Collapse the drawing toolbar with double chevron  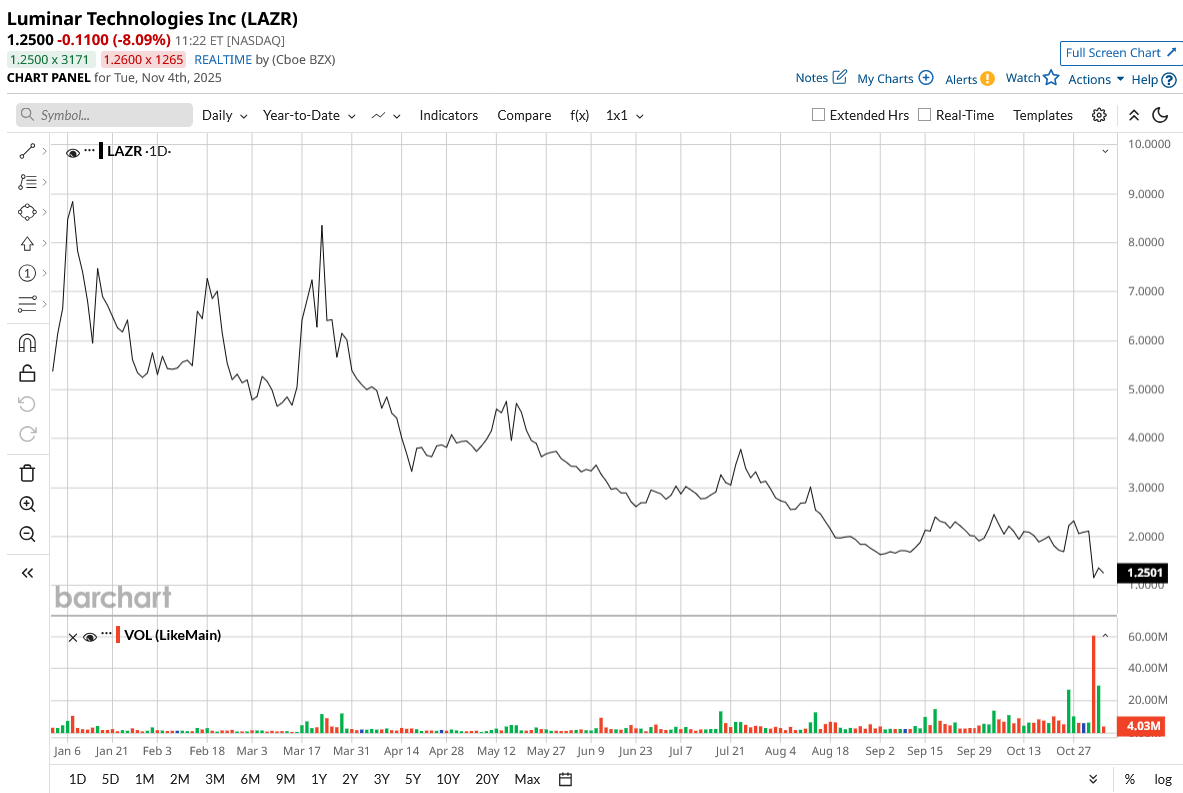(x=27, y=573)
